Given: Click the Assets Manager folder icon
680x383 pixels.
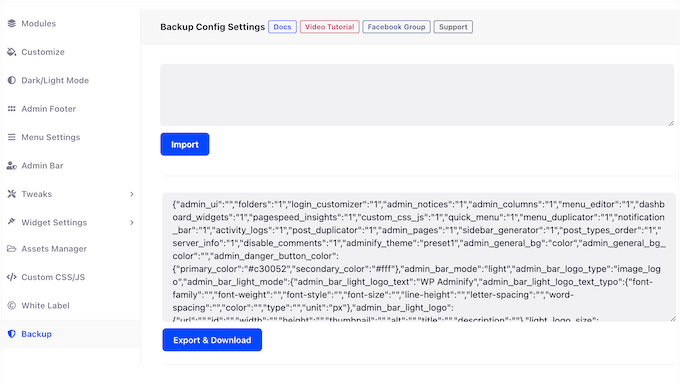Looking at the screenshot, I should [x=12, y=249].
